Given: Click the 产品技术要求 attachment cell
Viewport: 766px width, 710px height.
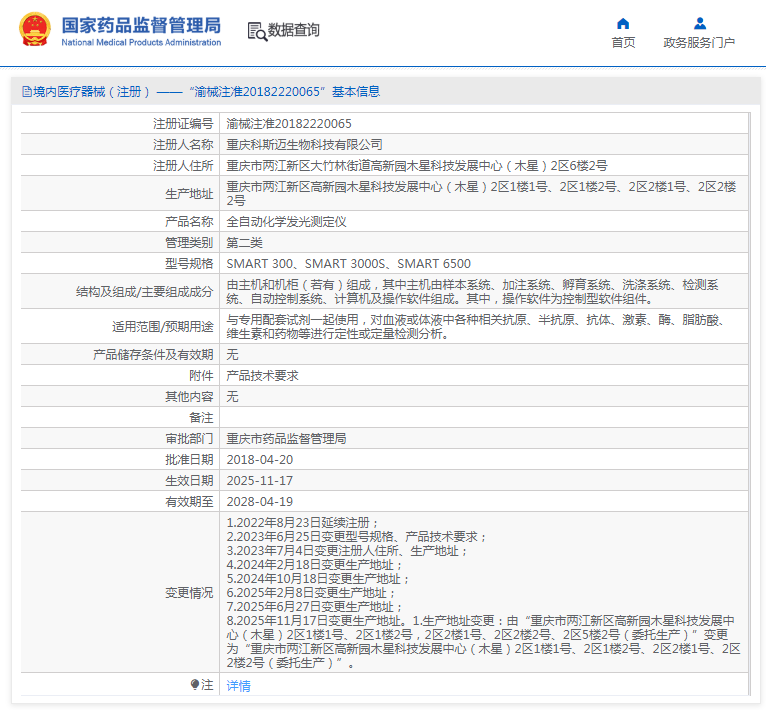Looking at the screenshot, I should click(262, 375).
